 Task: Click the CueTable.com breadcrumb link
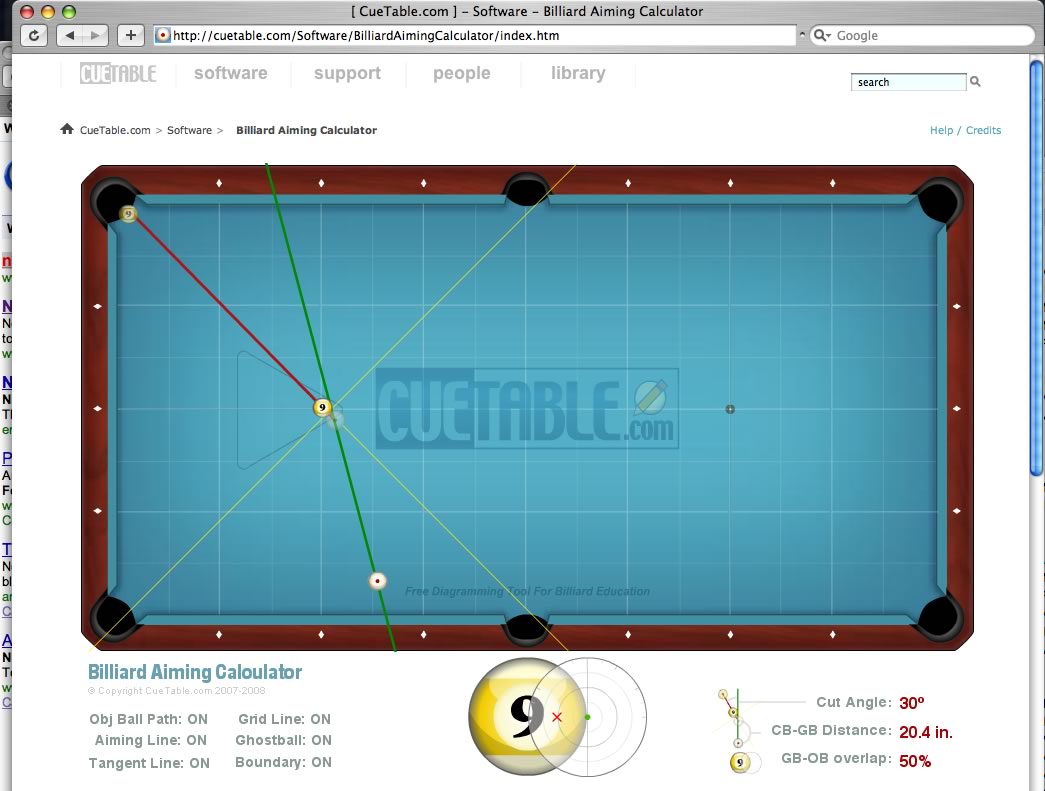pyautogui.click(x=115, y=130)
